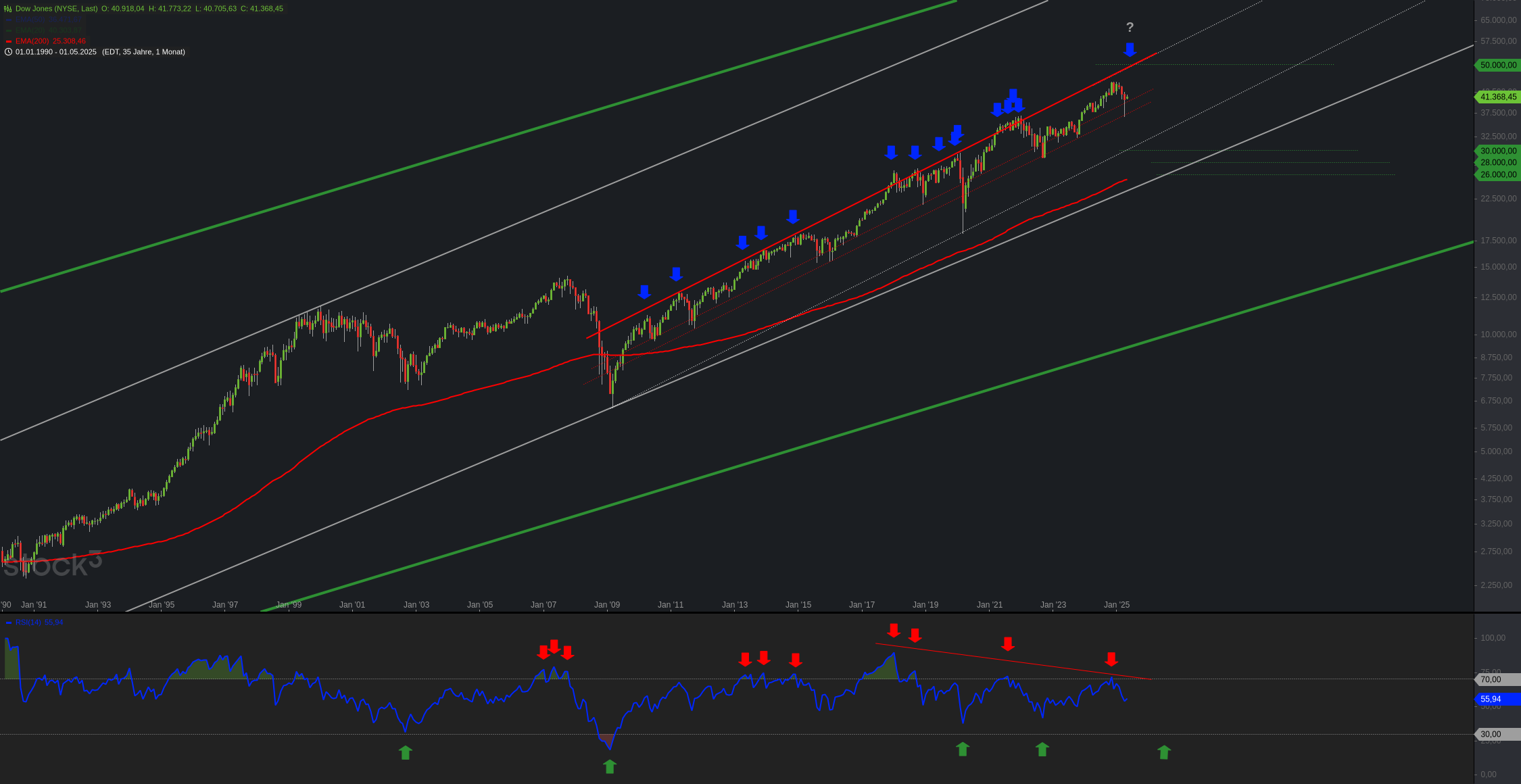
Task: Click the RSI 30,00 level label
Action: tap(1496, 734)
